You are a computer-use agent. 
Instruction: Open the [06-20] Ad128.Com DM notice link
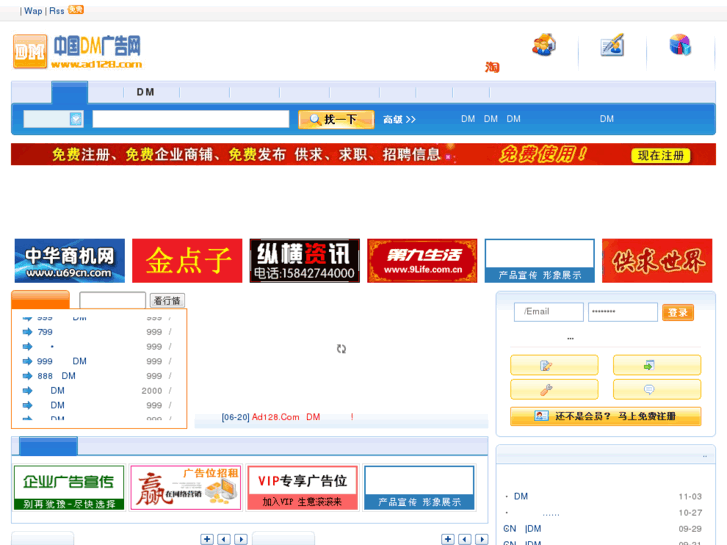click(x=287, y=417)
